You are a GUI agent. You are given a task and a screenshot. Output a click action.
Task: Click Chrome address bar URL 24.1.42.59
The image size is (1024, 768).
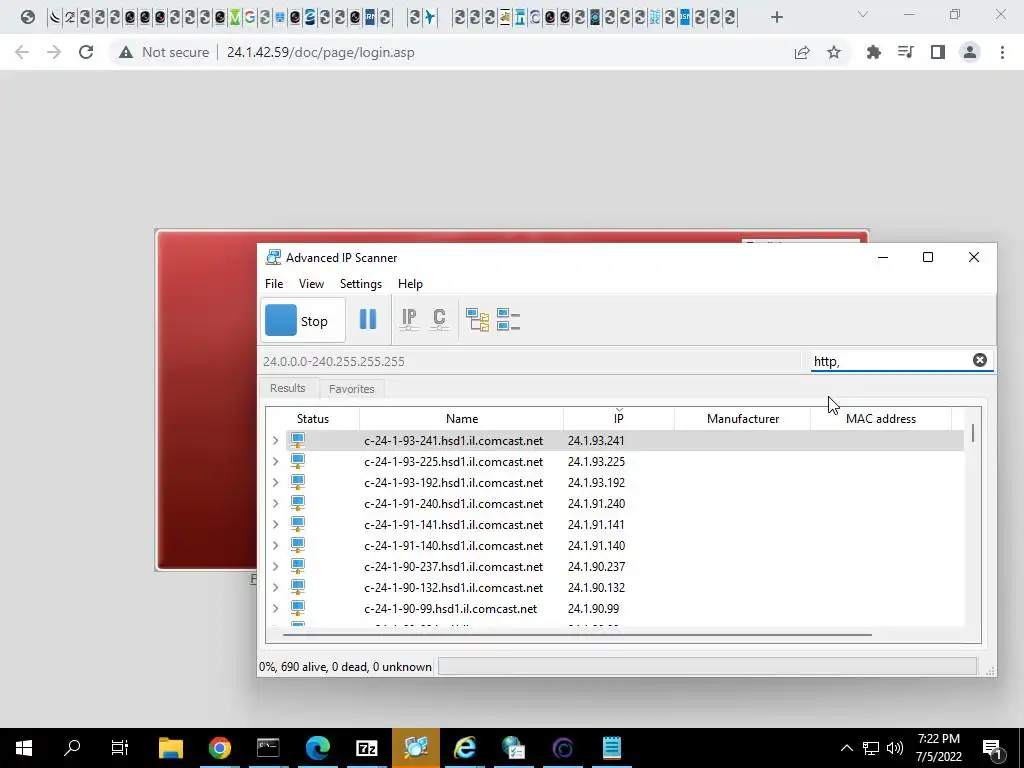[x=320, y=52]
